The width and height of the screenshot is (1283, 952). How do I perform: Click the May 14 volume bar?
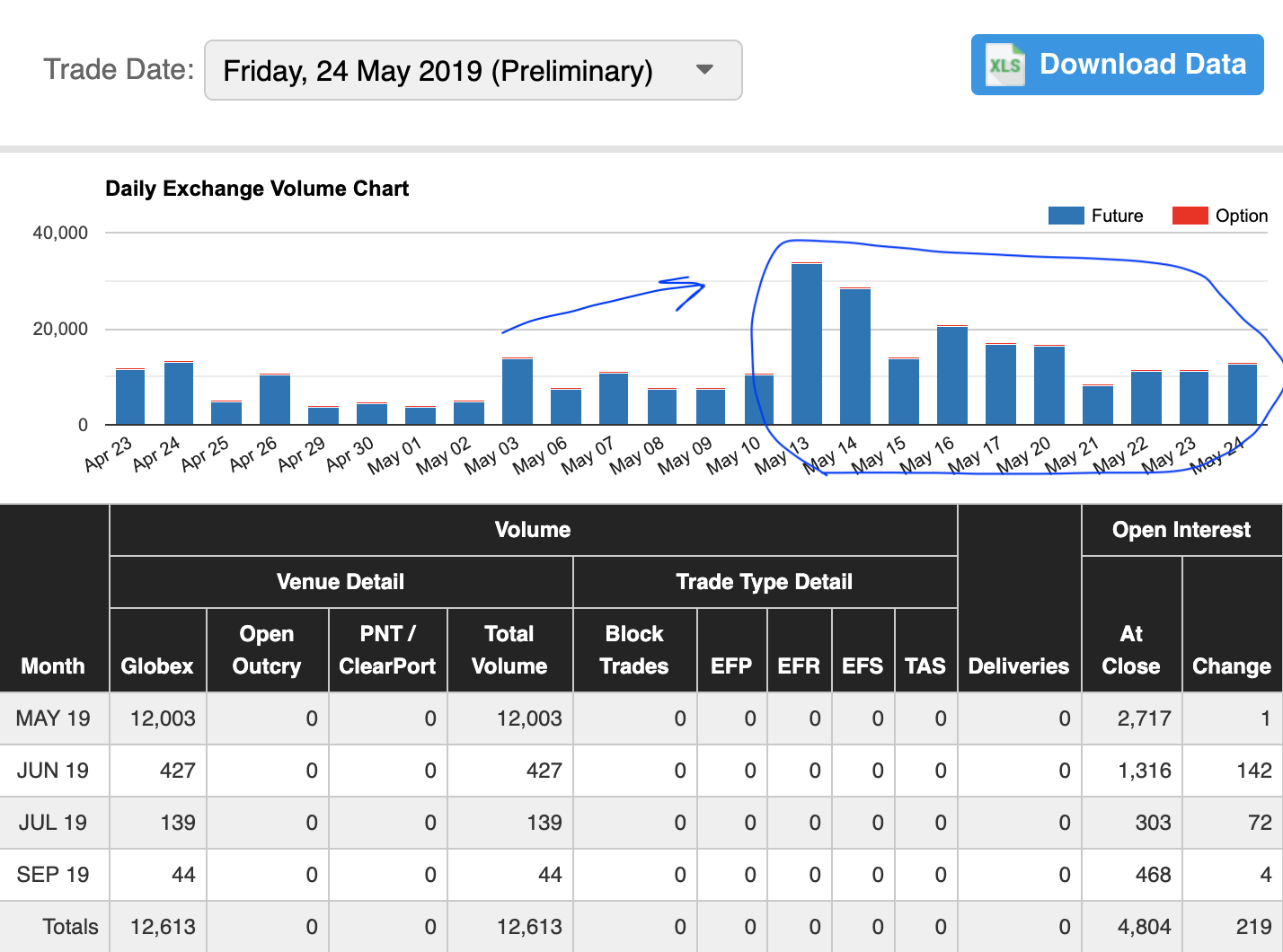(855, 357)
